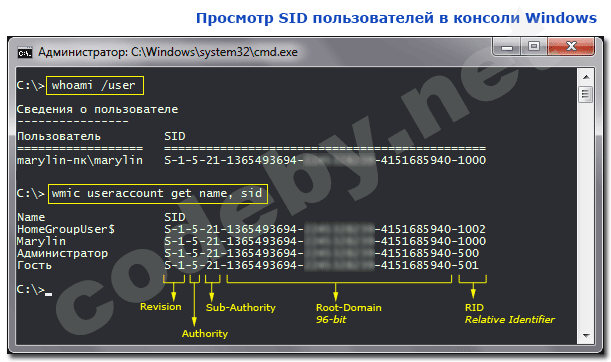Click the scrollbar down arrow
The image size is (611, 362).
tap(586, 336)
